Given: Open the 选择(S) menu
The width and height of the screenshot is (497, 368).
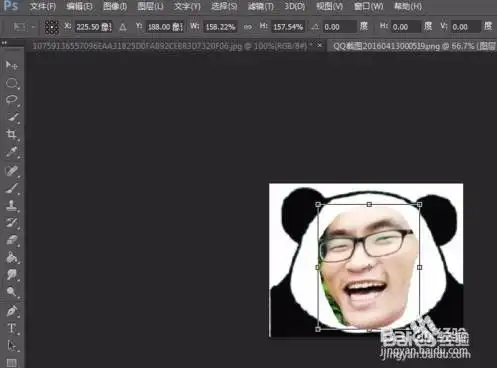Looking at the screenshot, I should click(224, 6).
